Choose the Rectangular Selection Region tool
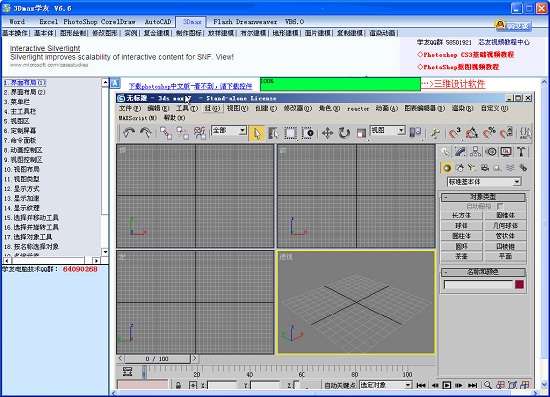 [x=290, y=133]
